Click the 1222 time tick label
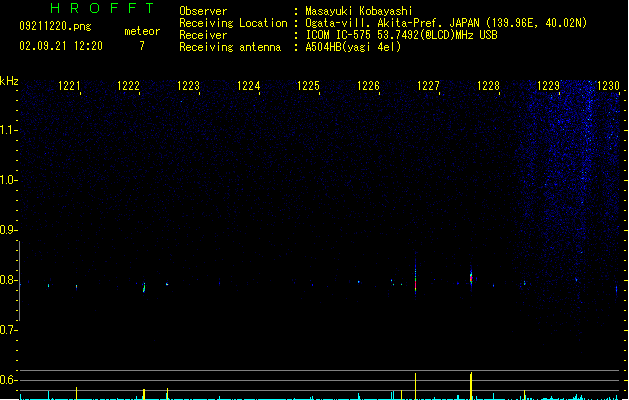This screenshot has width=629, height=400. coord(128,86)
